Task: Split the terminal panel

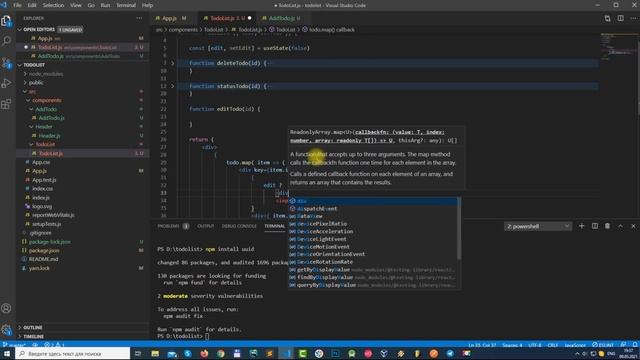Action: click(x=595, y=226)
